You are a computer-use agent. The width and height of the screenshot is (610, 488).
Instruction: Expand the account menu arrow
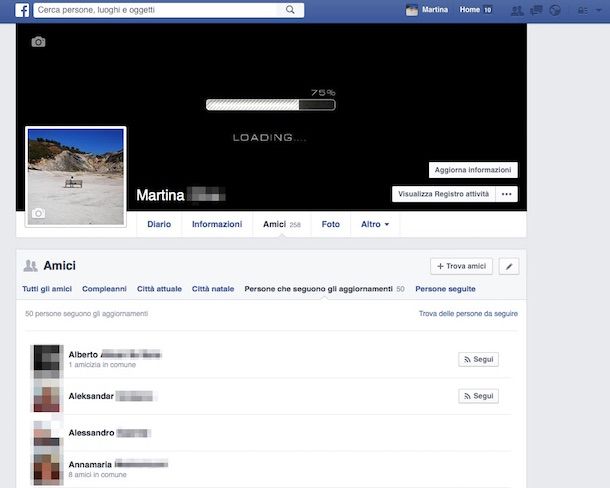pyautogui.click(x=598, y=11)
